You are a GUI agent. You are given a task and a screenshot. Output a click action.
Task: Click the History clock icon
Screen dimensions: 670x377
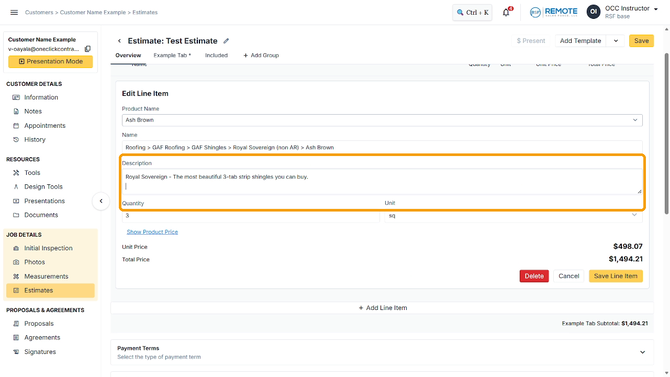[16, 140]
